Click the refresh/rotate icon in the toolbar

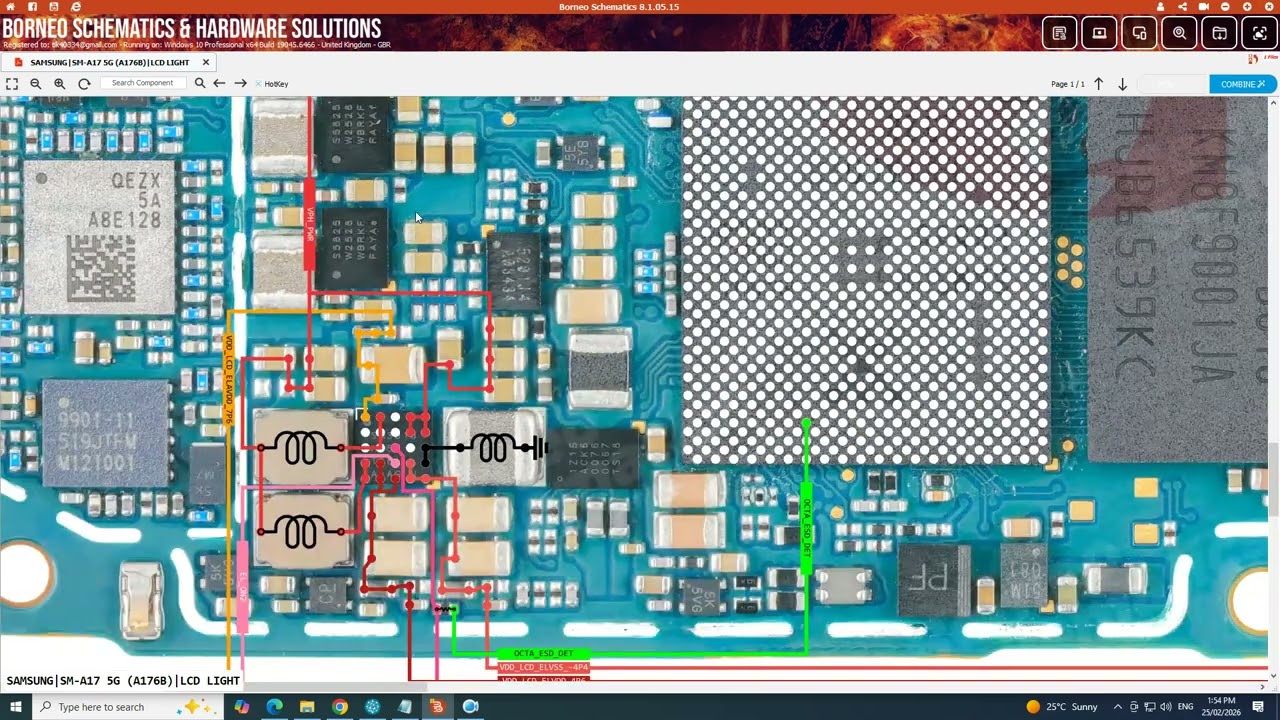[84, 83]
